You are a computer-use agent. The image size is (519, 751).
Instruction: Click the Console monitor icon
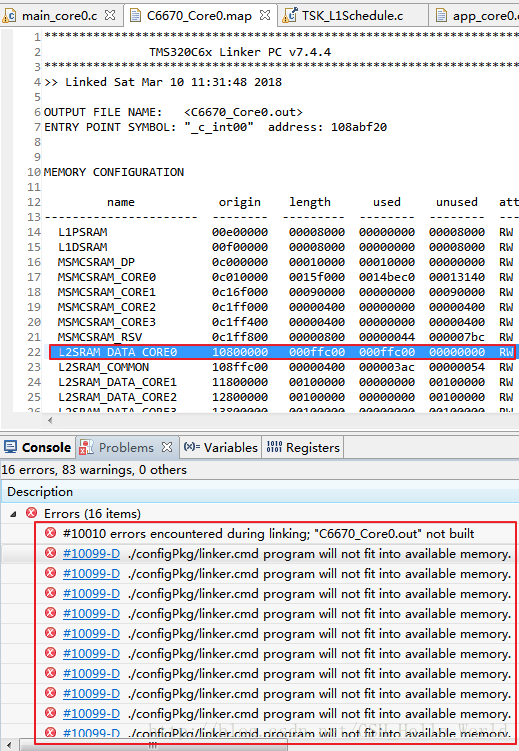coord(10,447)
